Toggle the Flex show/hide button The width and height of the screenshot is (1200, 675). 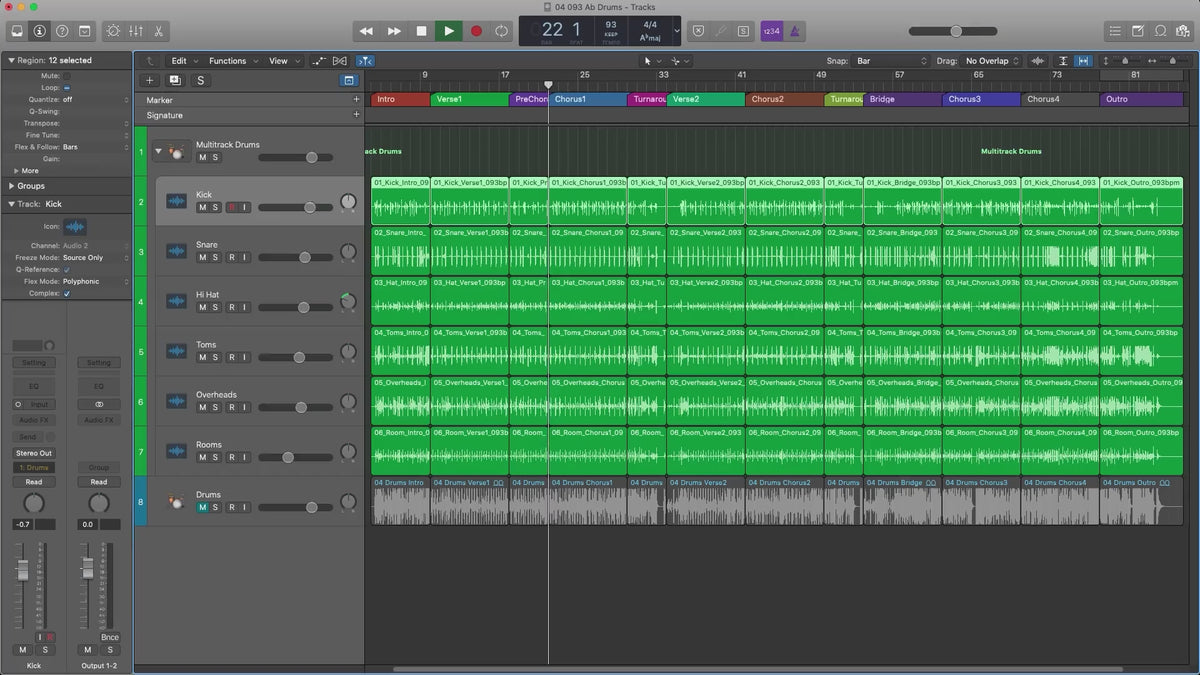click(x=340, y=61)
